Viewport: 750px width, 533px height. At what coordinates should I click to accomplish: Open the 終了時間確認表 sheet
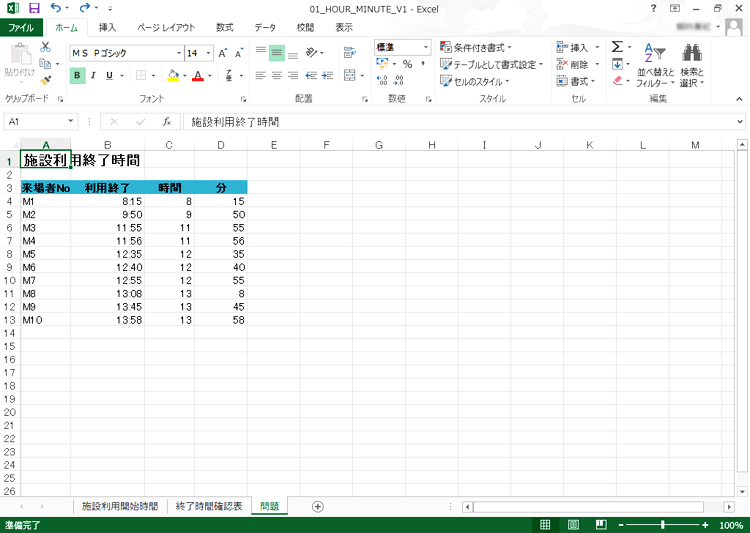click(209, 506)
